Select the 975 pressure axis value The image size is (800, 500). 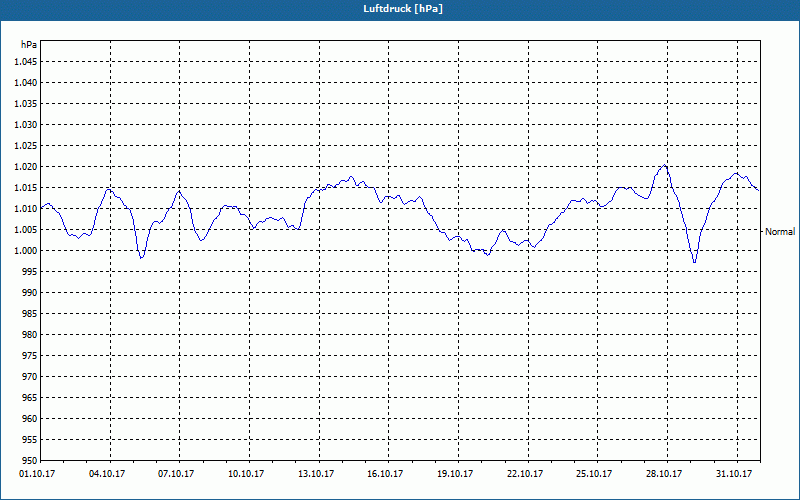pyautogui.click(x=30, y=356)
